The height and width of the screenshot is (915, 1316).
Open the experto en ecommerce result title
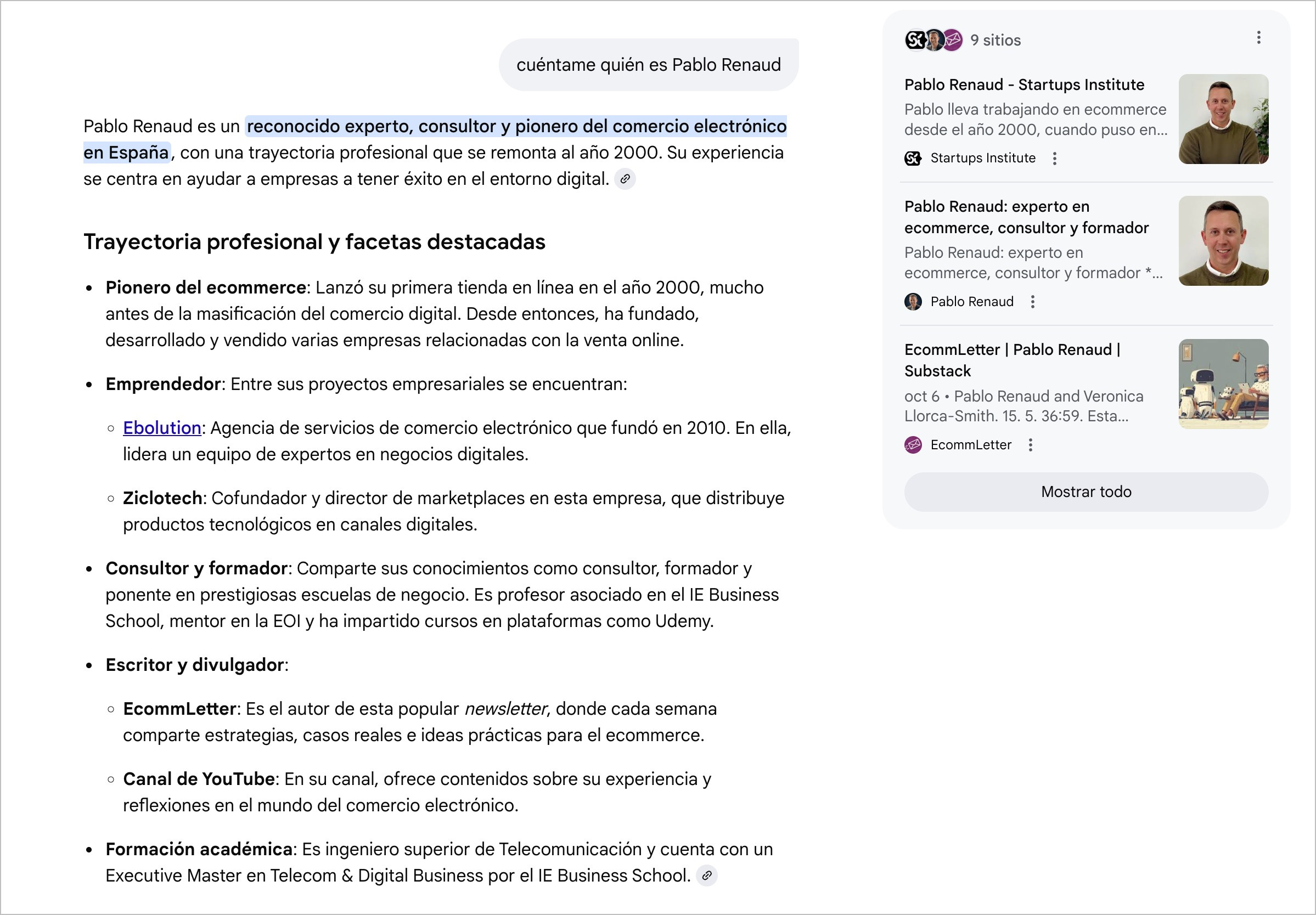click(x=1026, y=217)
